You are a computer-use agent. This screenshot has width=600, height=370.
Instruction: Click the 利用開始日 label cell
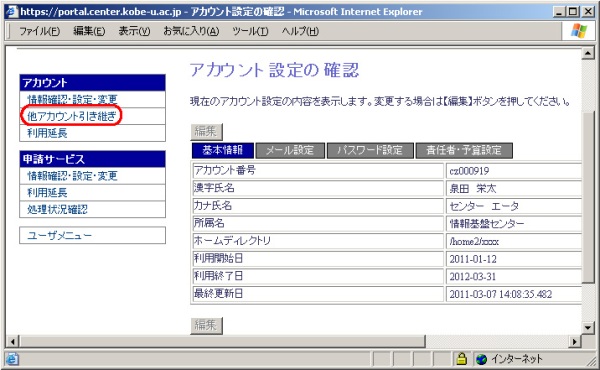pos(318,258)
